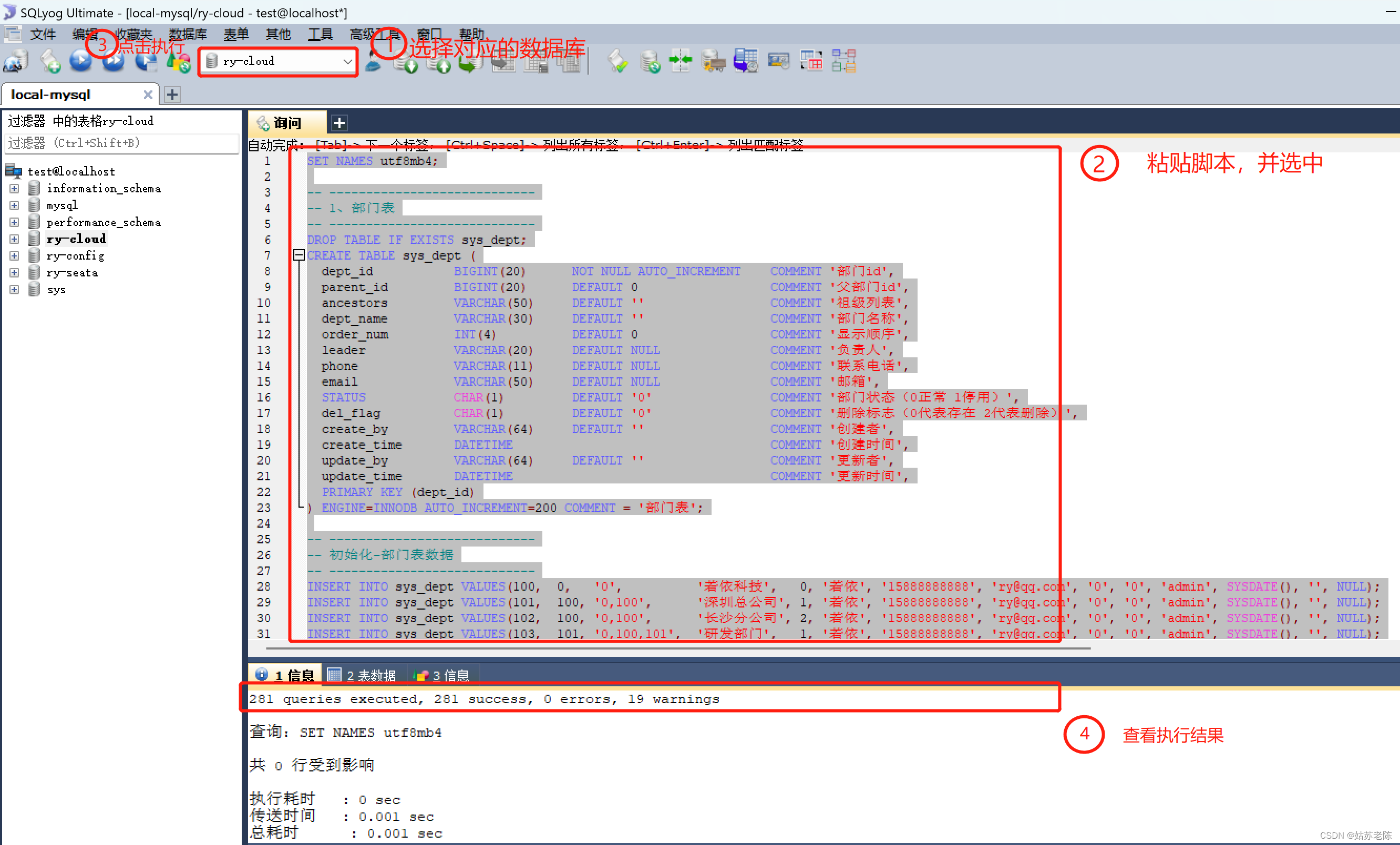Click the scroll with green checkmark icon

coord(617,61)
